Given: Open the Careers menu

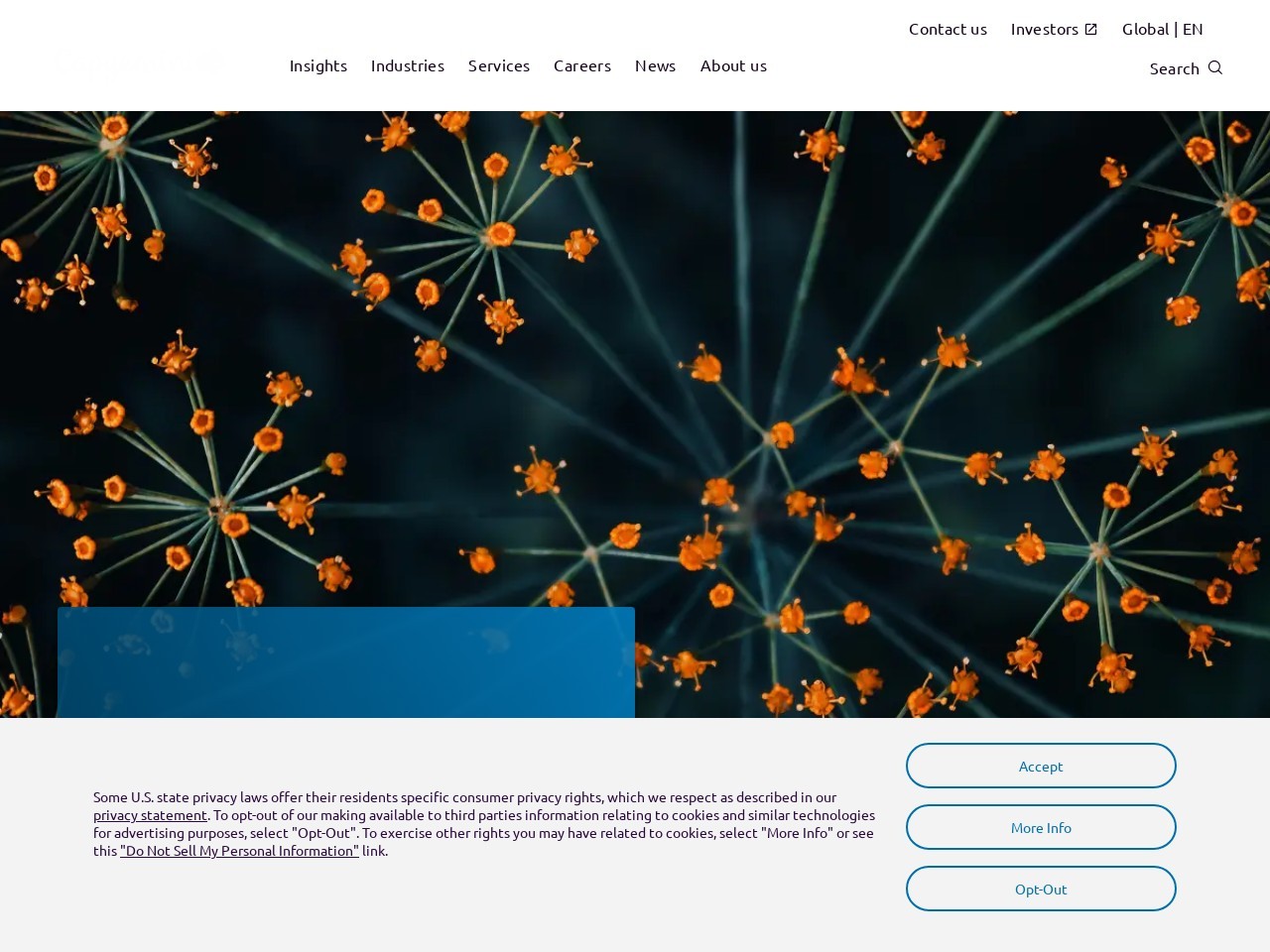Looking at the screenshot, I should pos(582,65).
